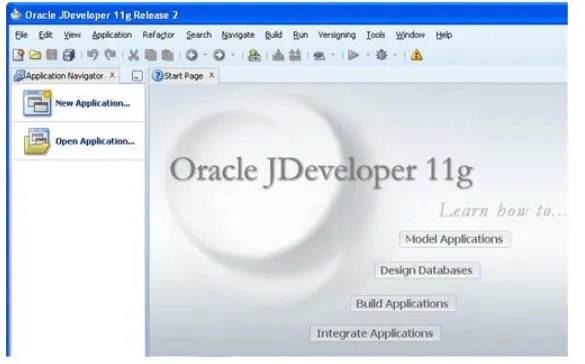The width and height of the screenshot is (585, 364).
Task: Click the Save toolbar icon
Action: pyautogui.click(x=51, y=55)
